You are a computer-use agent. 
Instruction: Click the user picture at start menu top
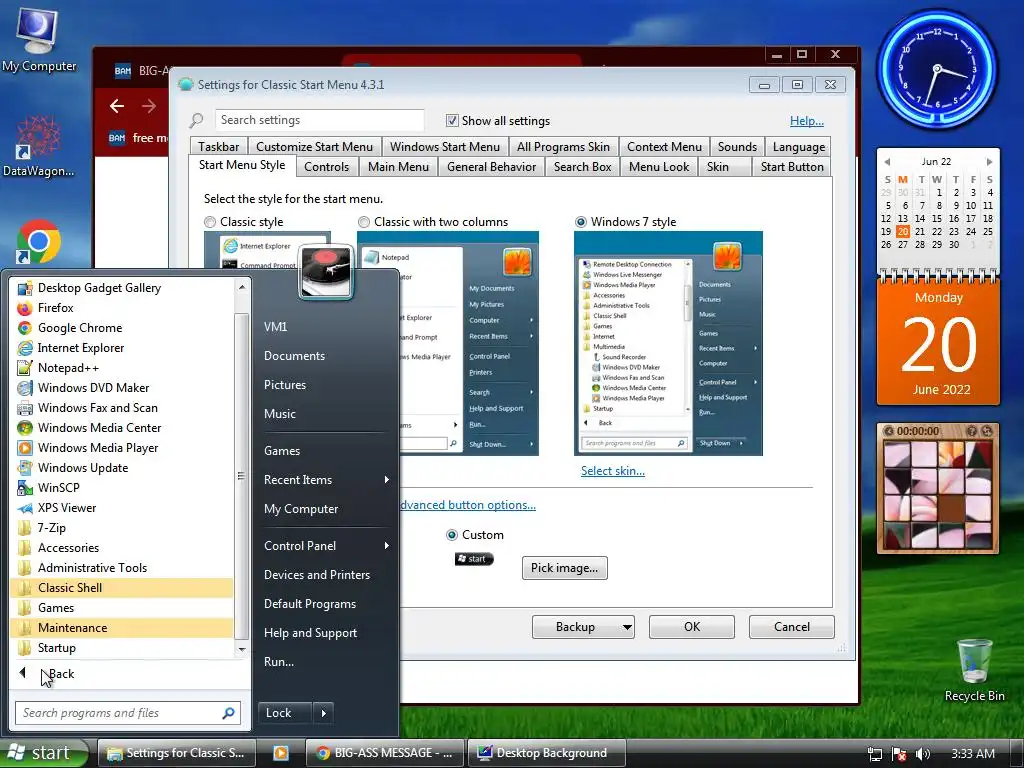coord(326,272)
